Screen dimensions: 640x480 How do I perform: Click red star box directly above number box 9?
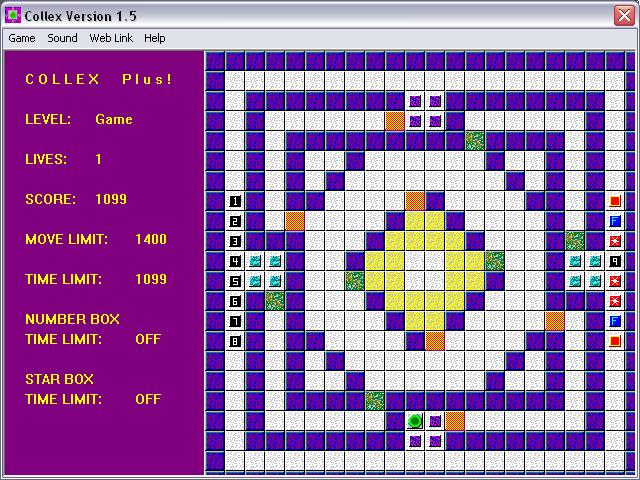click(x=615, y=241)
